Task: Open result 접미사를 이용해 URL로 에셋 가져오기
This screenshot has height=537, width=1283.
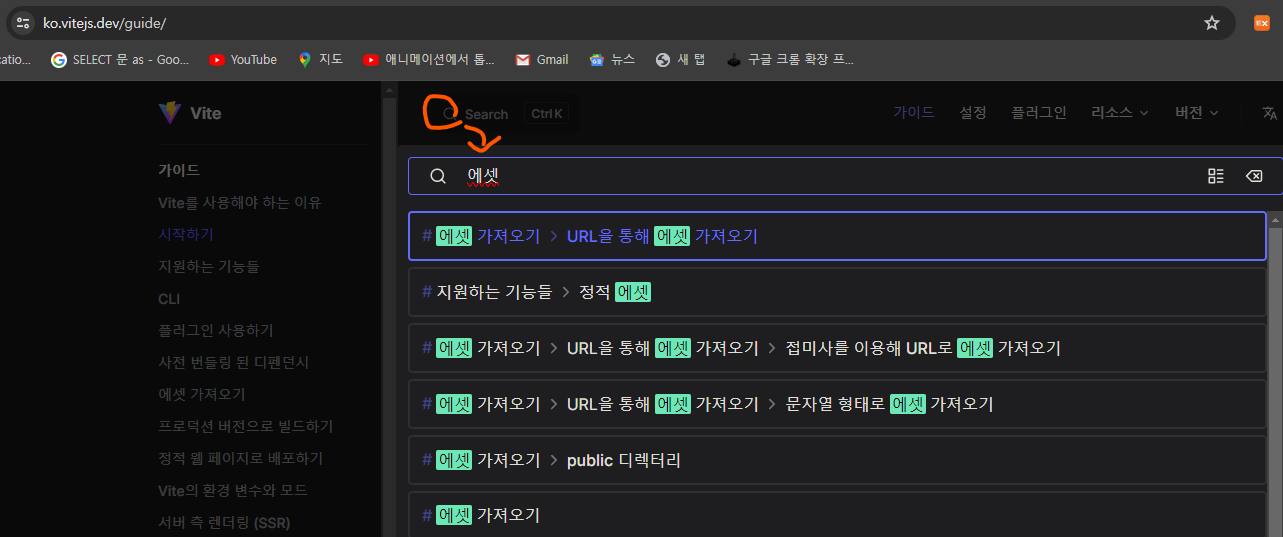Action: tap(837, 348)
